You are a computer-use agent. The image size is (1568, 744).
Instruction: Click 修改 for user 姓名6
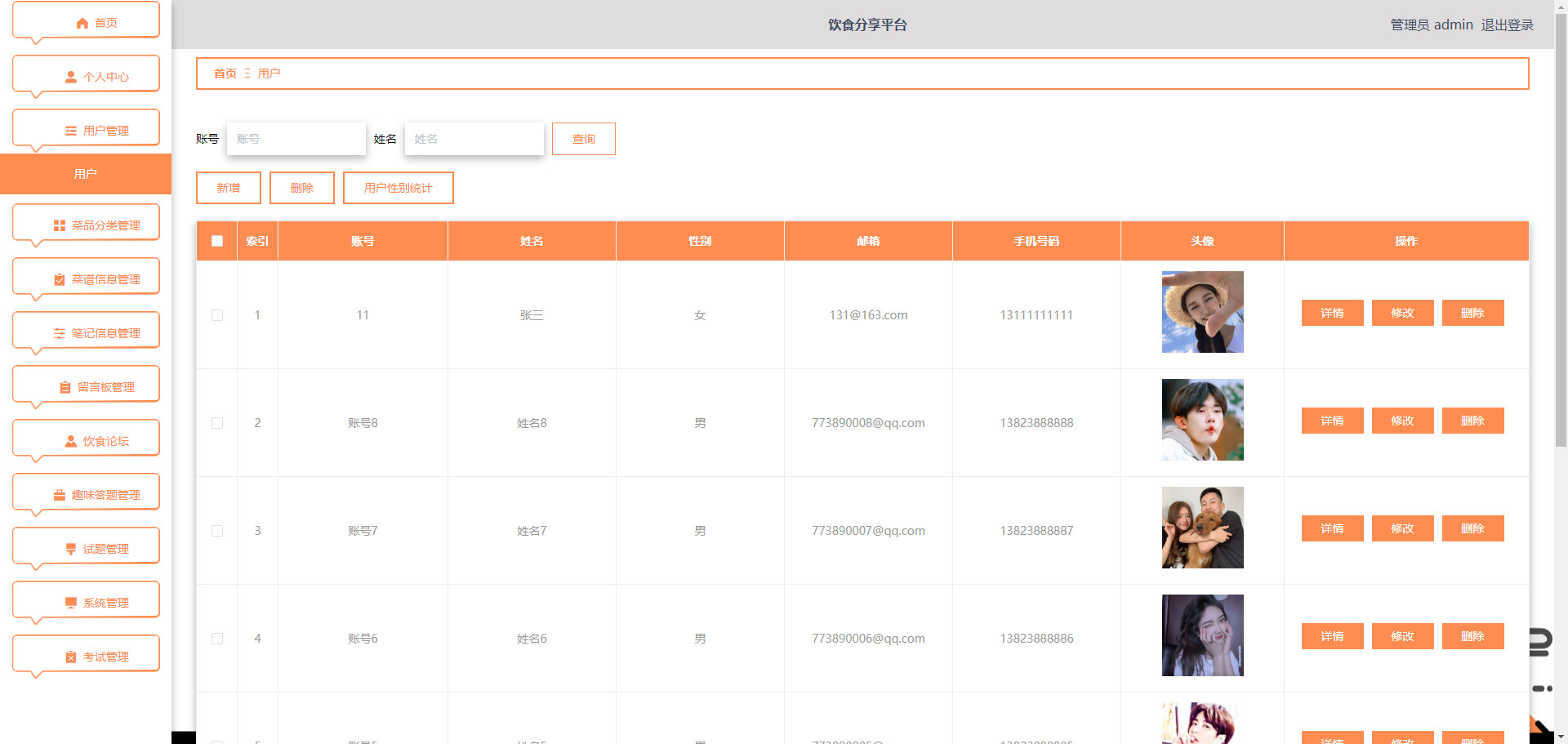click(1403, 636)
